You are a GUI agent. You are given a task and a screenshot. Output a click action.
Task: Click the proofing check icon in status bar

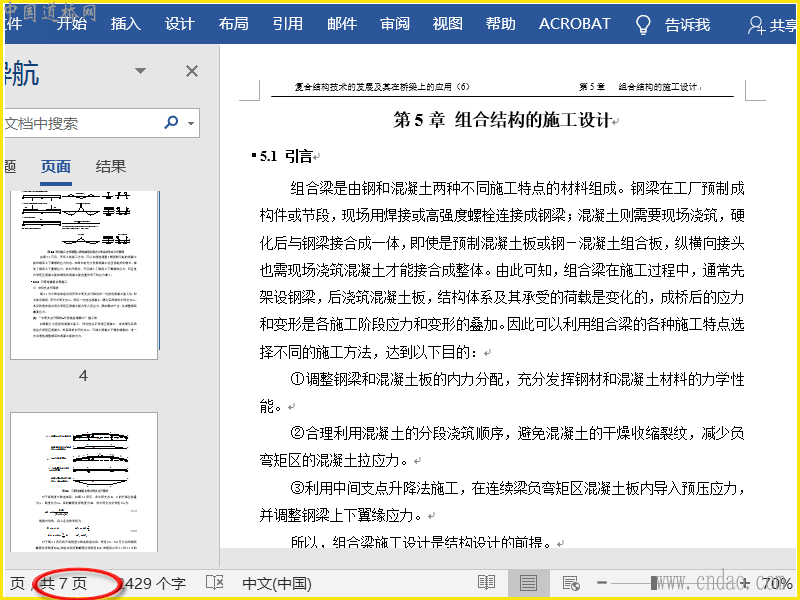[214, 583]
